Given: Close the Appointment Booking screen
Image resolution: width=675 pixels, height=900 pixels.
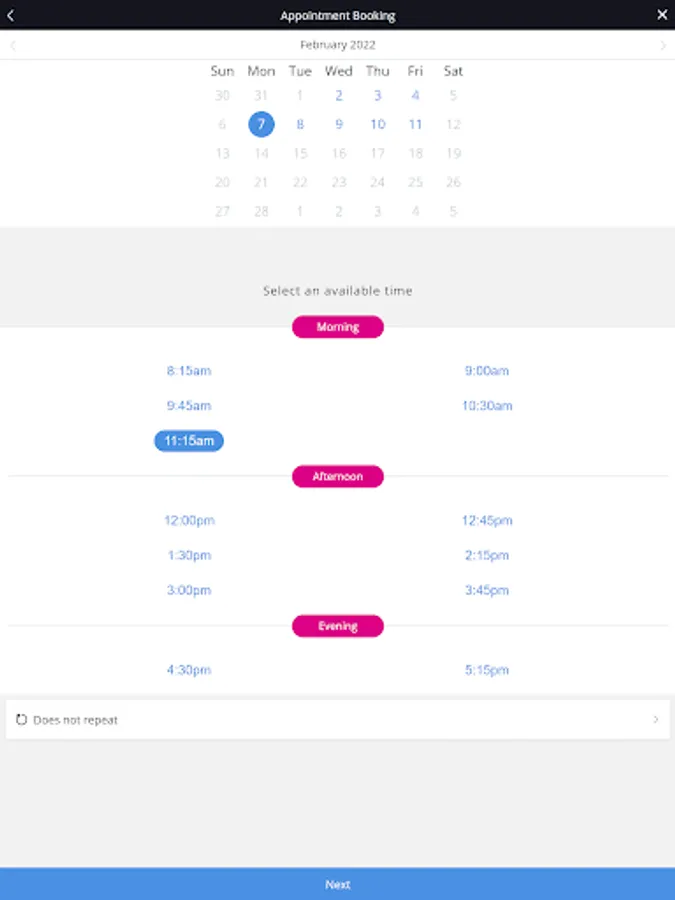Looking at the screenshot, I should tap(661, 15).
